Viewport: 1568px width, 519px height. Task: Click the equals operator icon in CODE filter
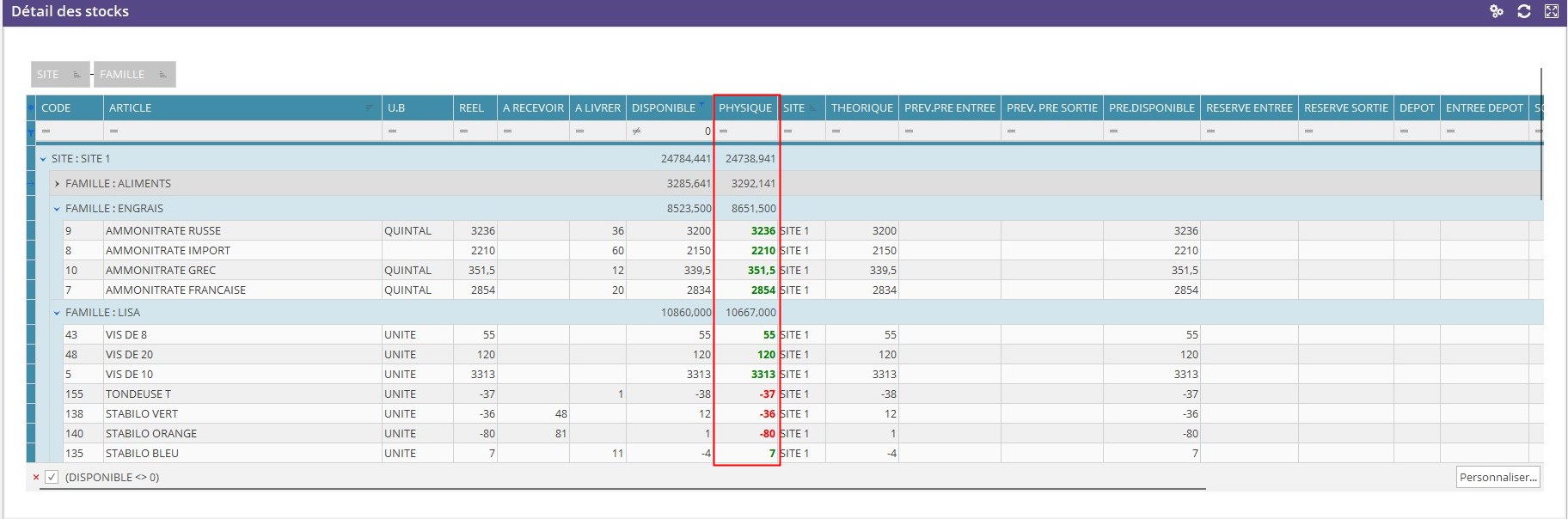(x=46, y=131)
